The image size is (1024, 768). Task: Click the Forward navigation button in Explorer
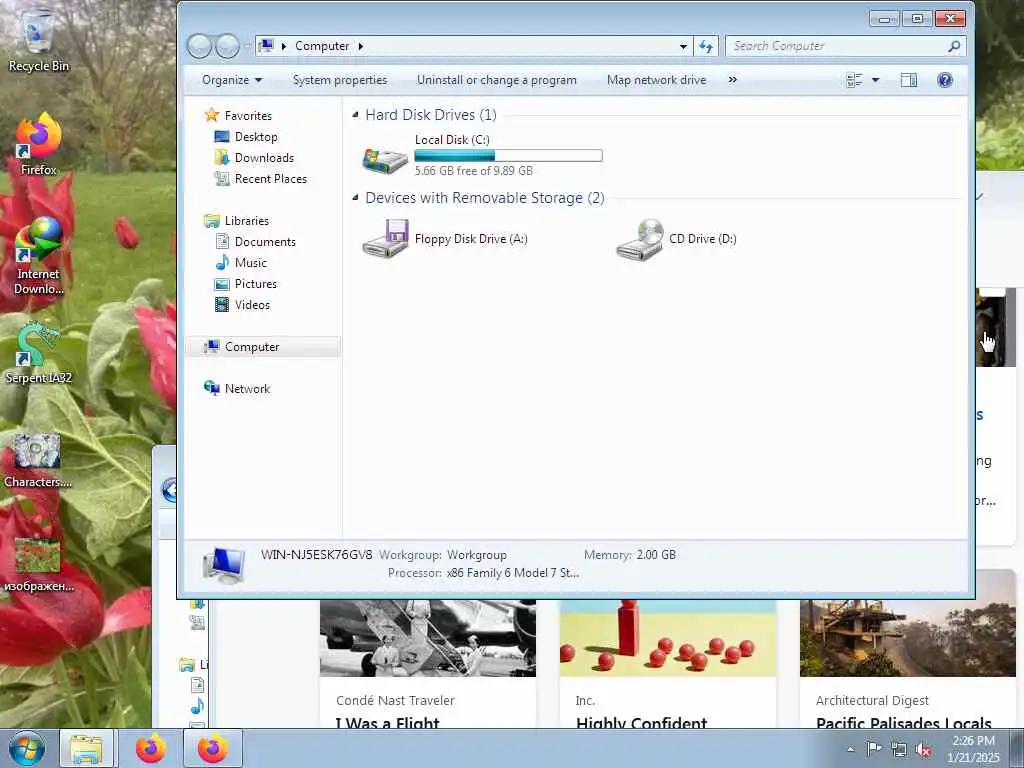[x=227, y=46]
